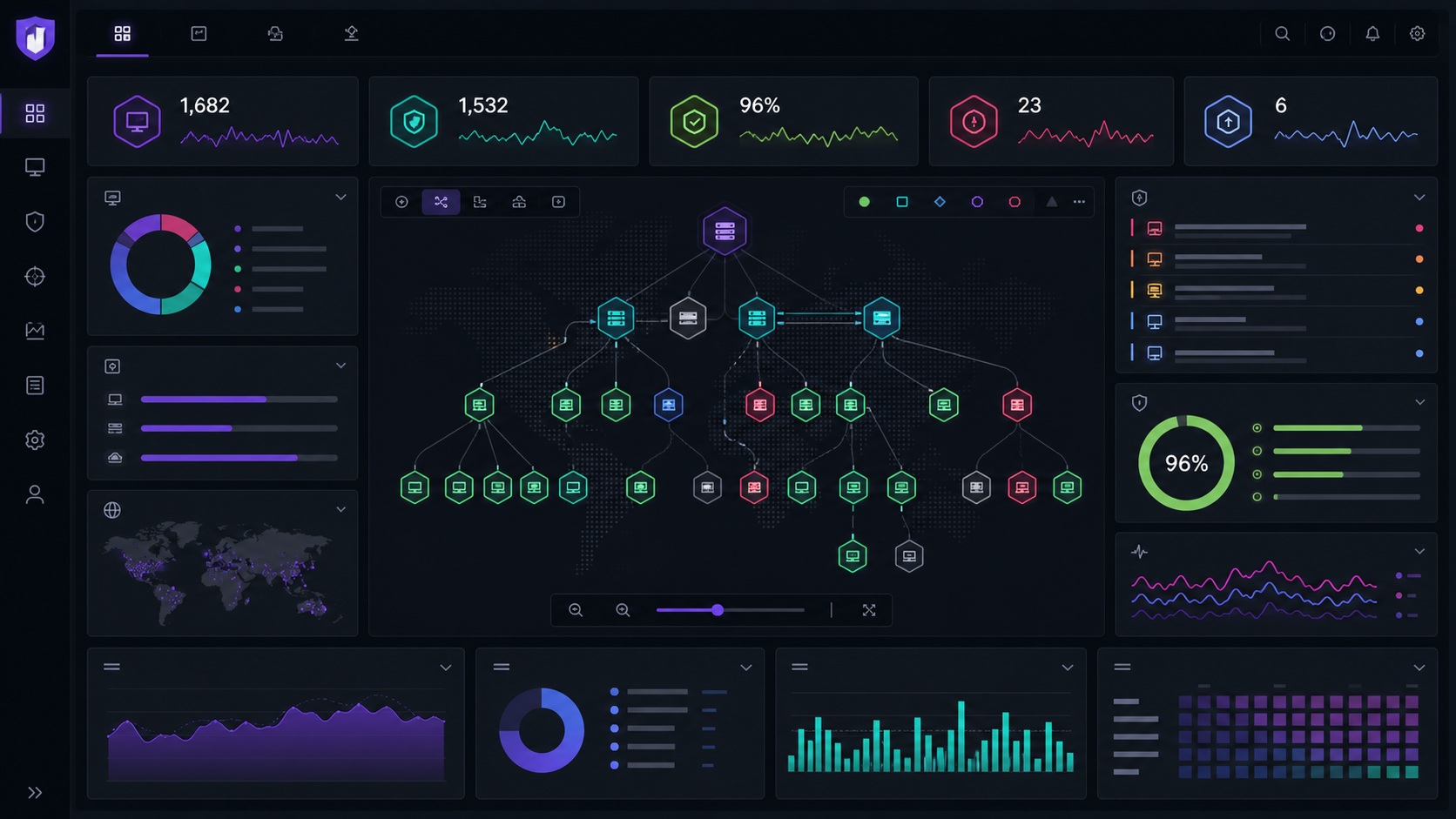The image size is (1456, 819).
Task: Open the sidebar crosshair target icon
Action: pyautogui.click(x=35, y=277)
